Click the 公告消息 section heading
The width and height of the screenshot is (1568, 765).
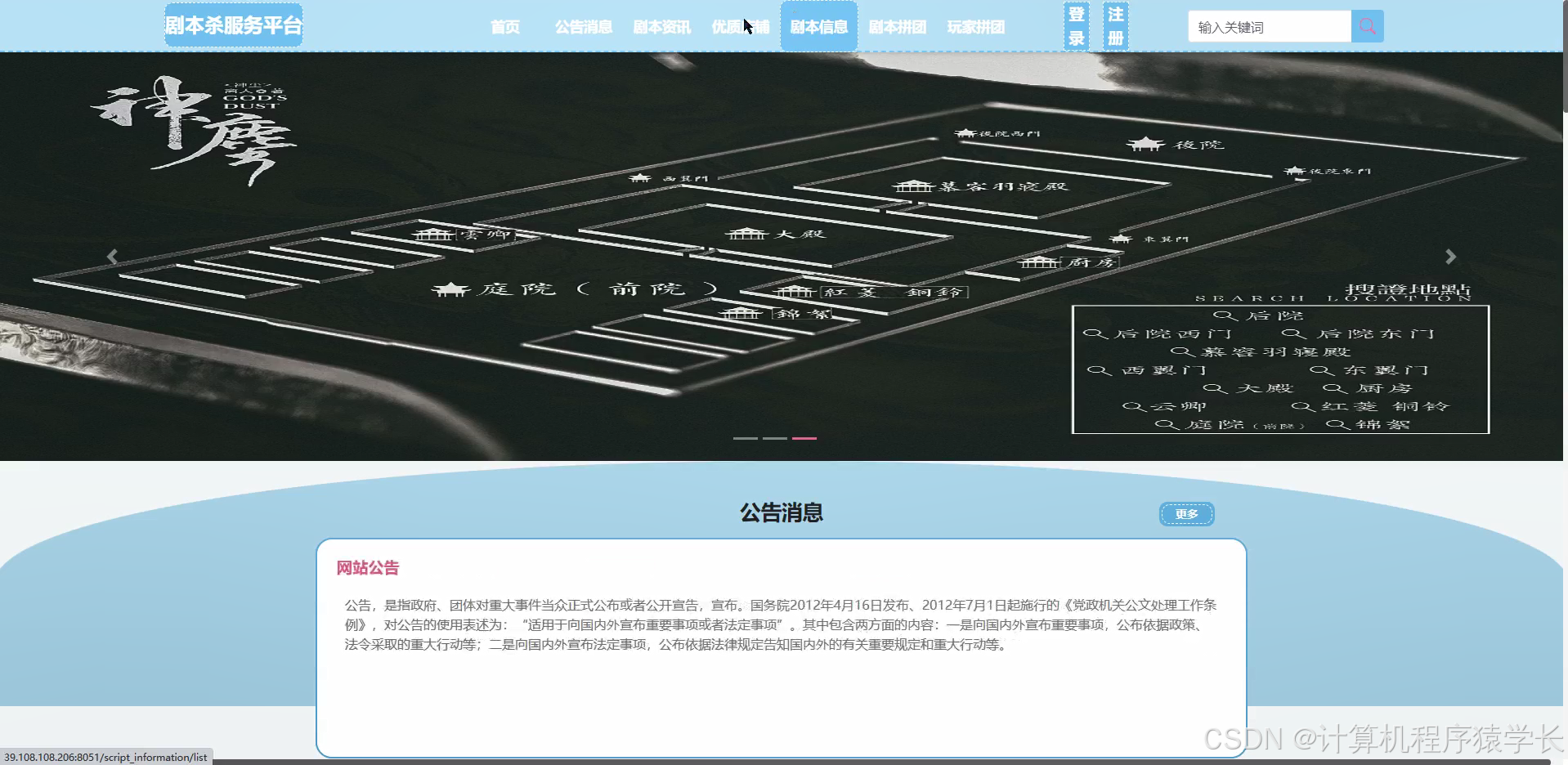tap(782, 513)
